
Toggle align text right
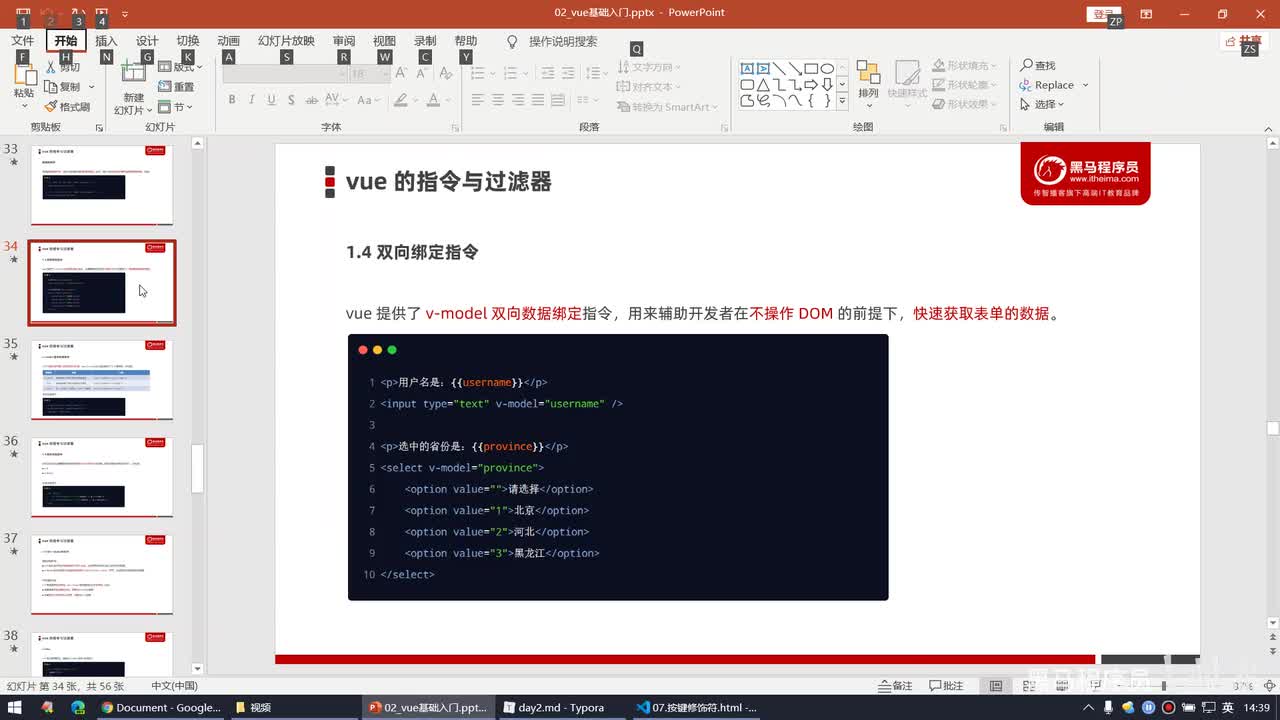click(518, 100)
